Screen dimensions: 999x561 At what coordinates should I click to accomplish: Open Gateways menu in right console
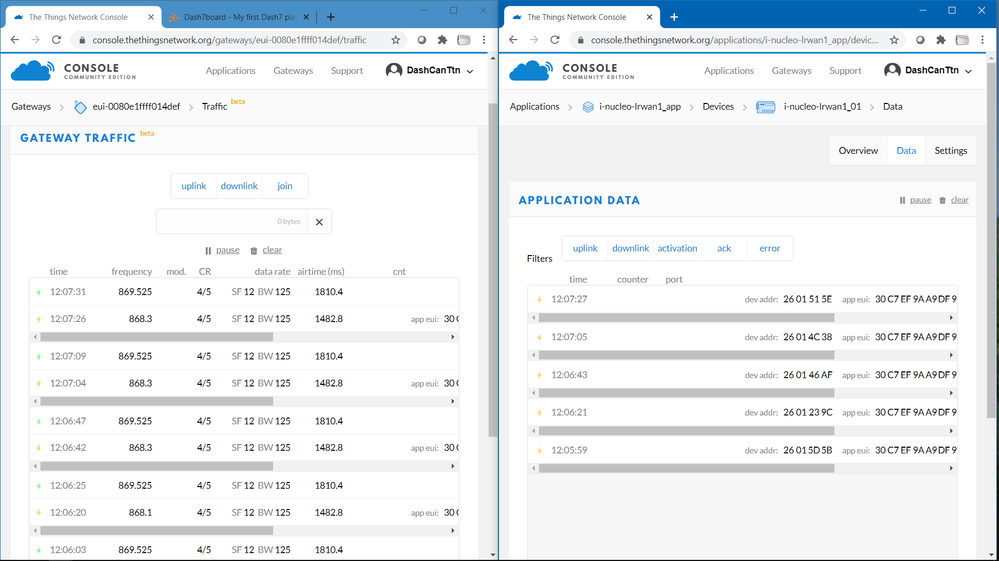click(x=791, y=71)
